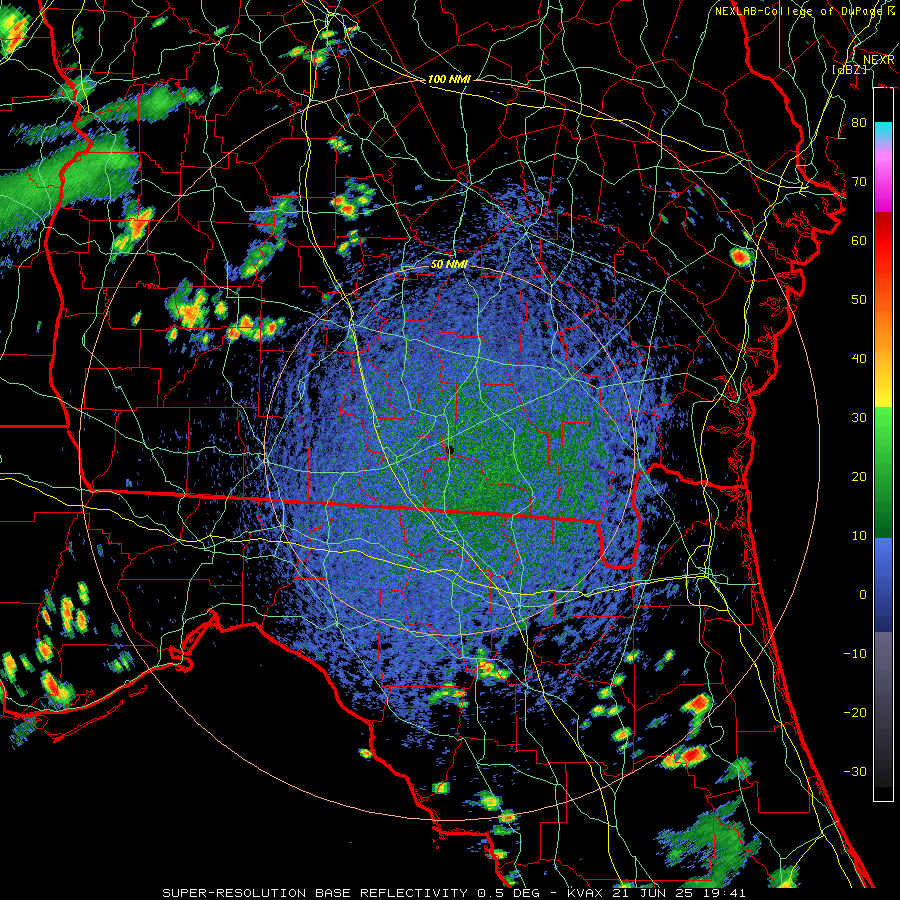Click the 0 value on dBZ scale
900x900 pixels.
[x=862, y=595]
